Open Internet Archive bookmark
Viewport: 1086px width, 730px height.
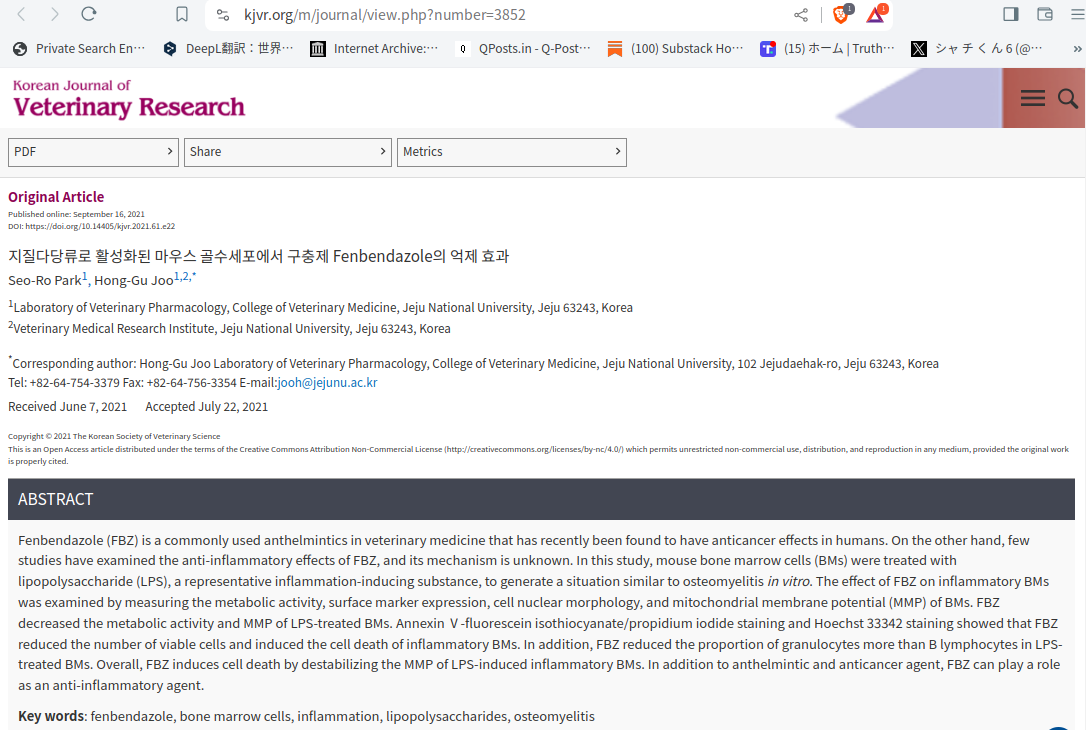374,48
